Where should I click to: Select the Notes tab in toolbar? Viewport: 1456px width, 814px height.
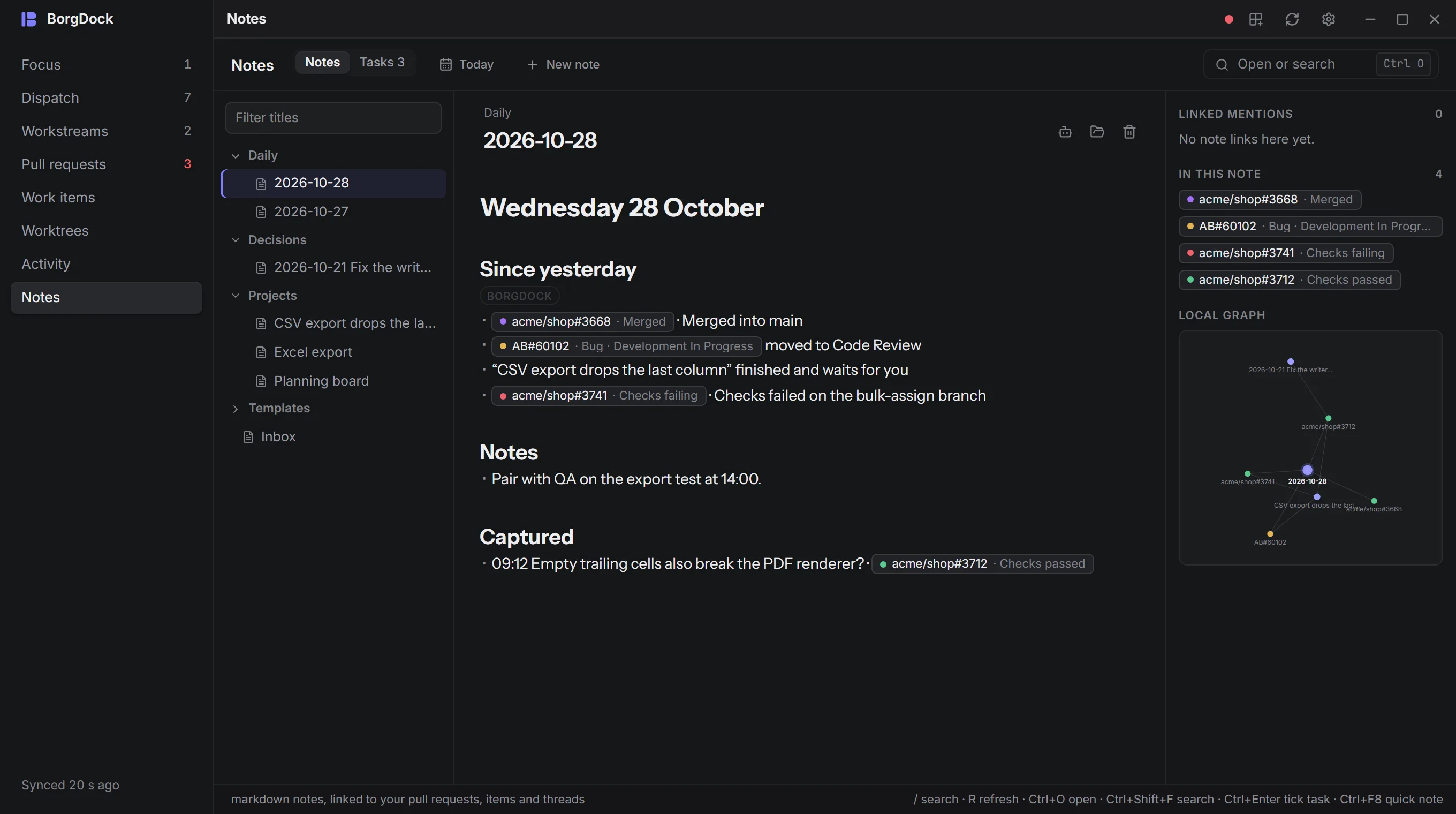323,62
